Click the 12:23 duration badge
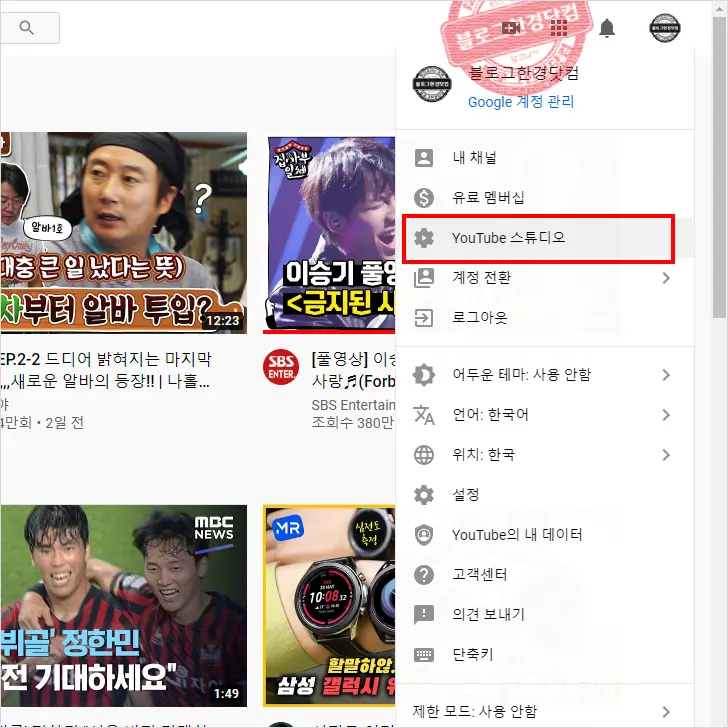This screenshot has width=728, height=728. [x=223, y=321]
